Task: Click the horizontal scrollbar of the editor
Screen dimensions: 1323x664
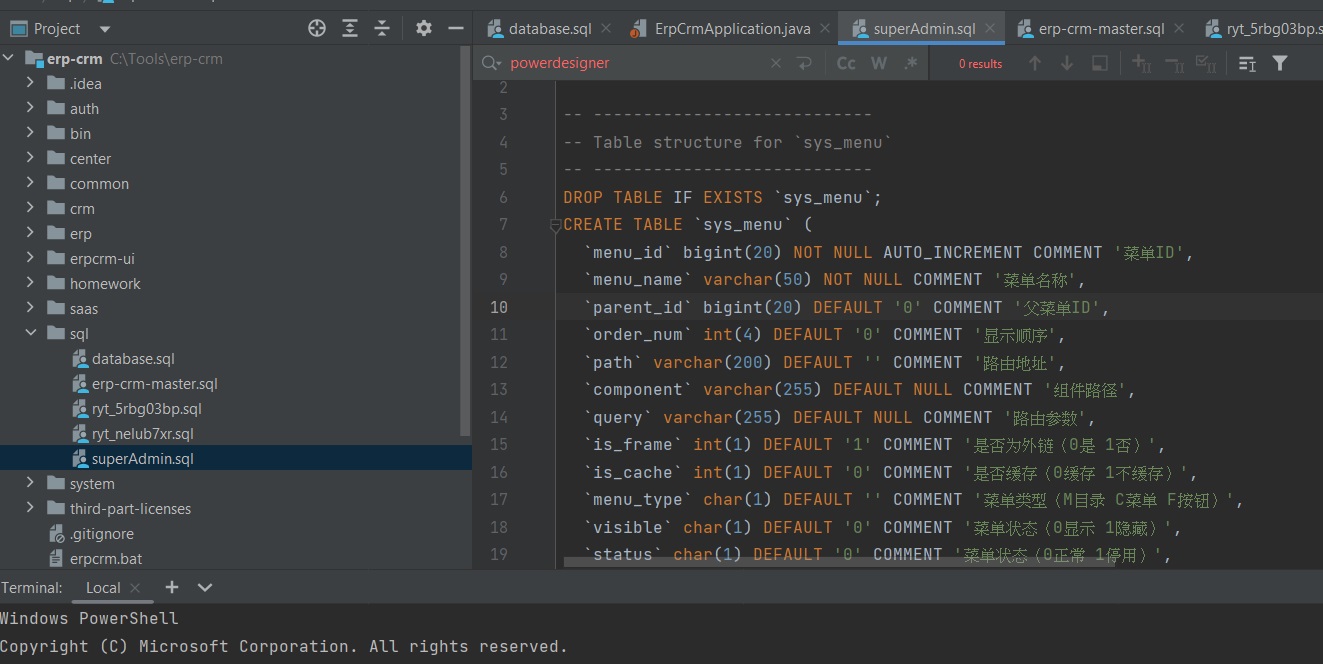Action: tap(840, 562)
